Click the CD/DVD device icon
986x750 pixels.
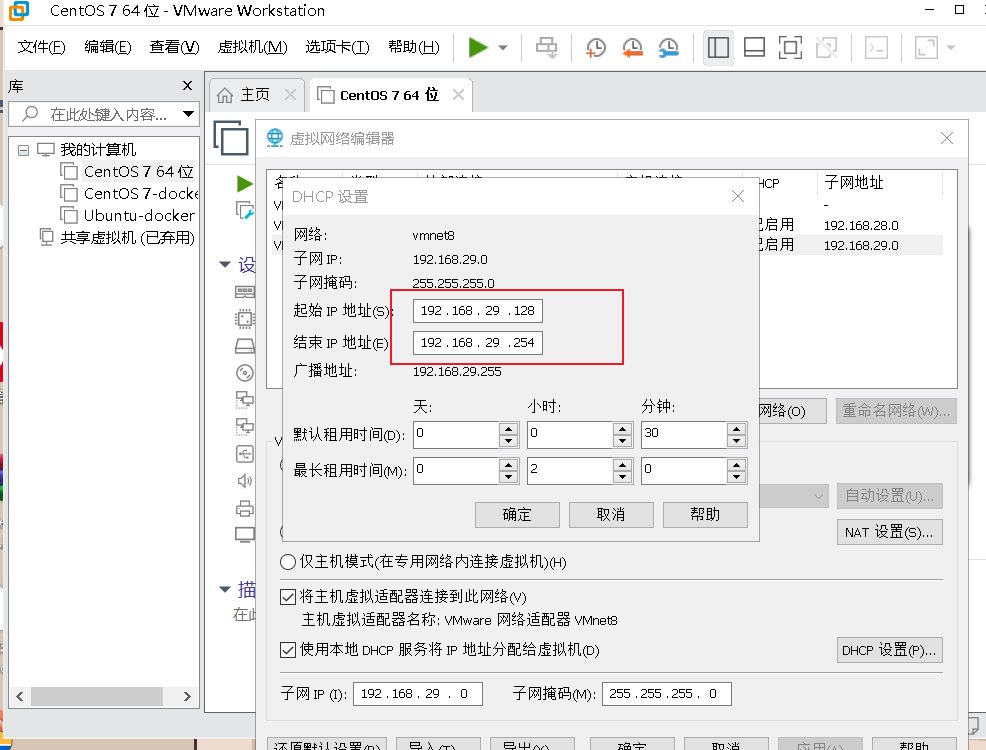coord(245,373)
